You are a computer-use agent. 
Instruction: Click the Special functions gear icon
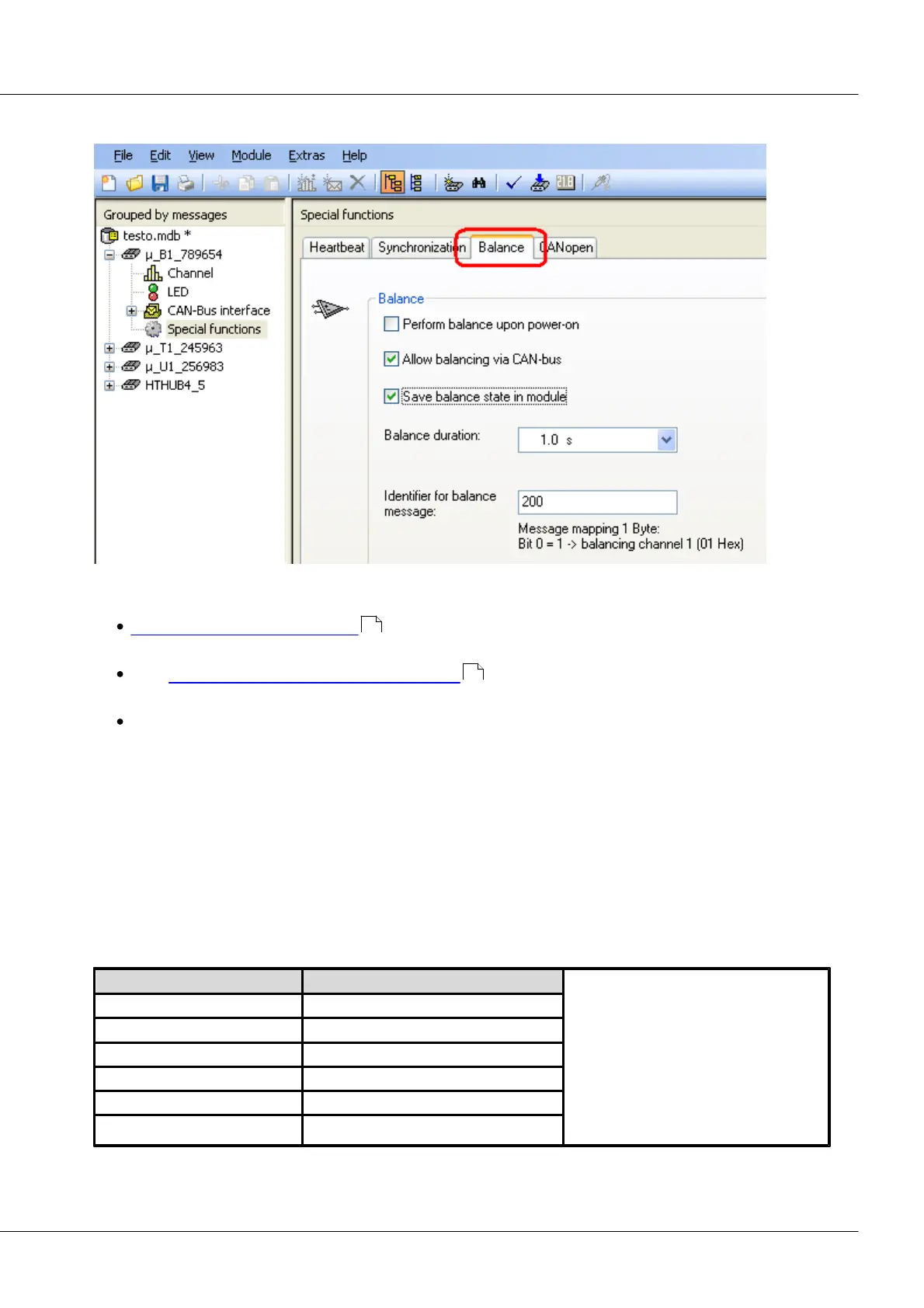point(153,329)
